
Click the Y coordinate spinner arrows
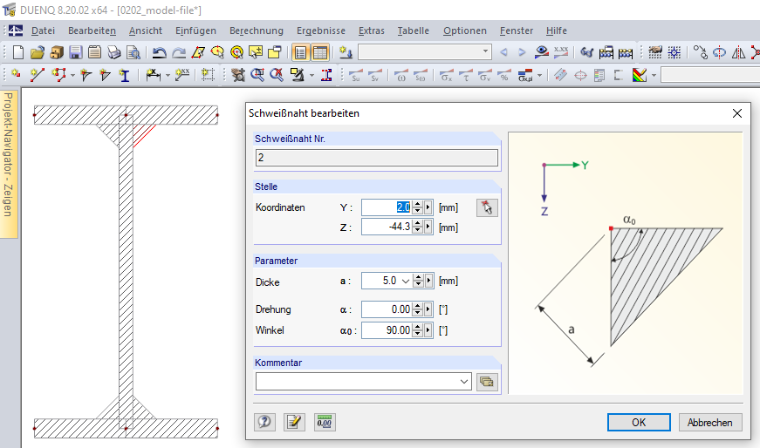coord(417,208)
